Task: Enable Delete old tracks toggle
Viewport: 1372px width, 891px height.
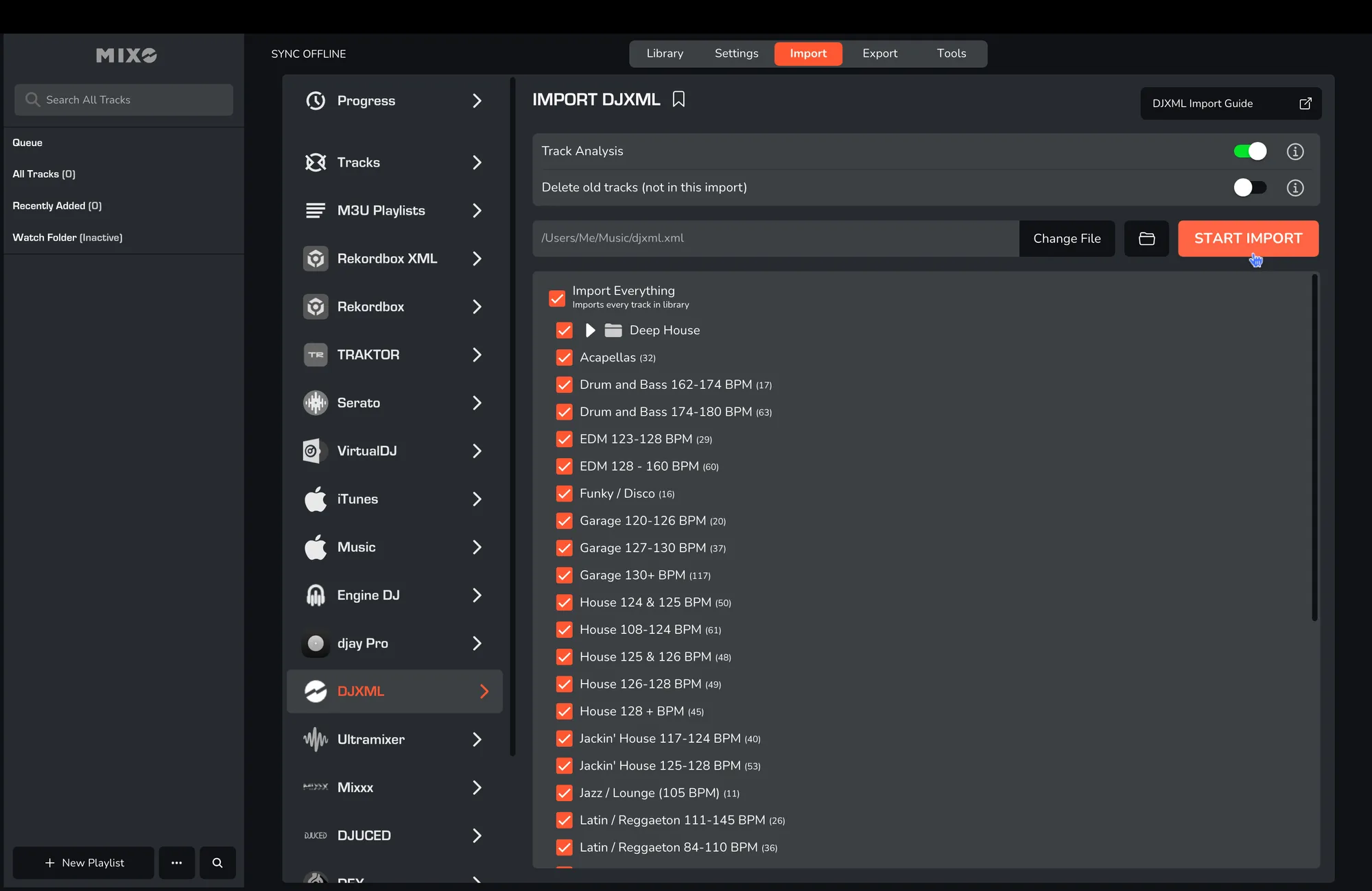Action: (1249, 188)
